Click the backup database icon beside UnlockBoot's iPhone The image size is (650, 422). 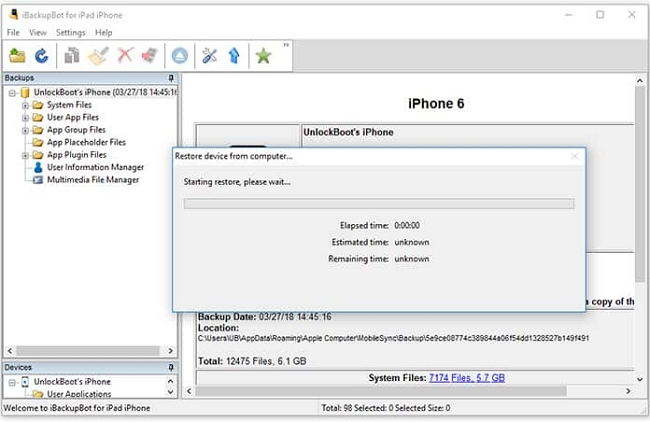pyautogui.click(x=25, y=92)
